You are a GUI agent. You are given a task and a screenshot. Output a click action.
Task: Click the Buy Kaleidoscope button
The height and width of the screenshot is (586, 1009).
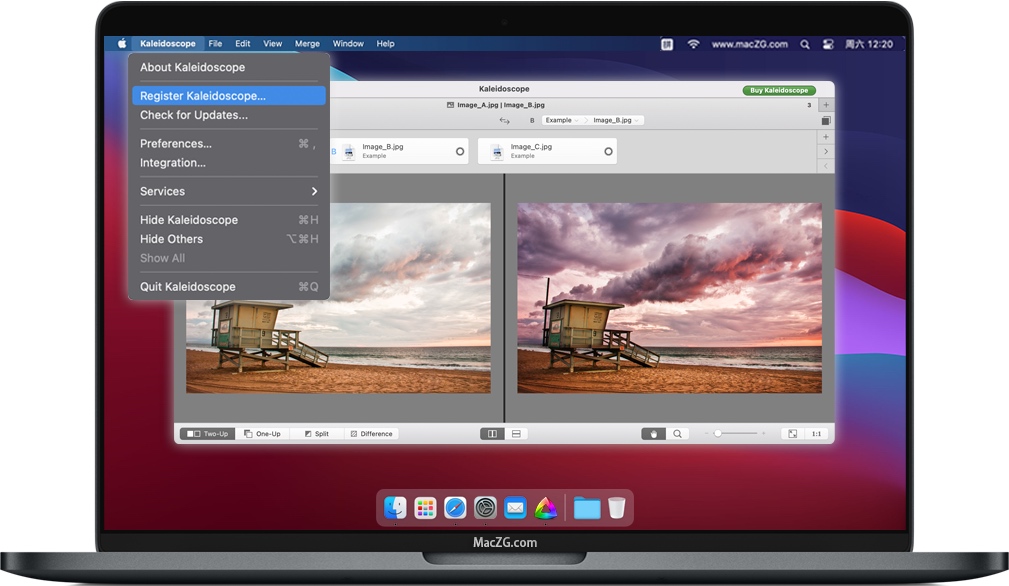tap(779, 91)
